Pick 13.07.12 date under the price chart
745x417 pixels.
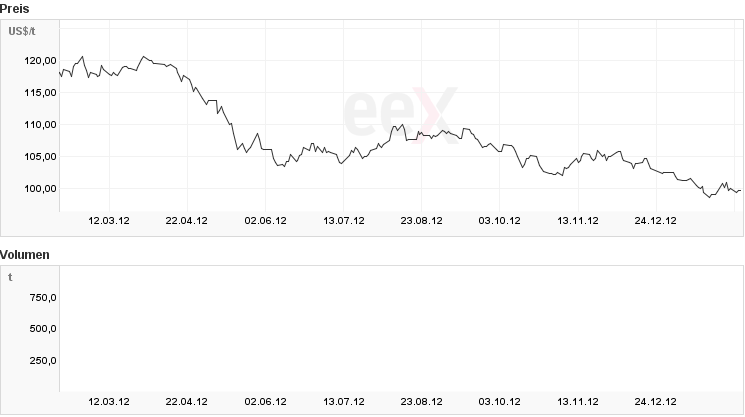[343, 221]
